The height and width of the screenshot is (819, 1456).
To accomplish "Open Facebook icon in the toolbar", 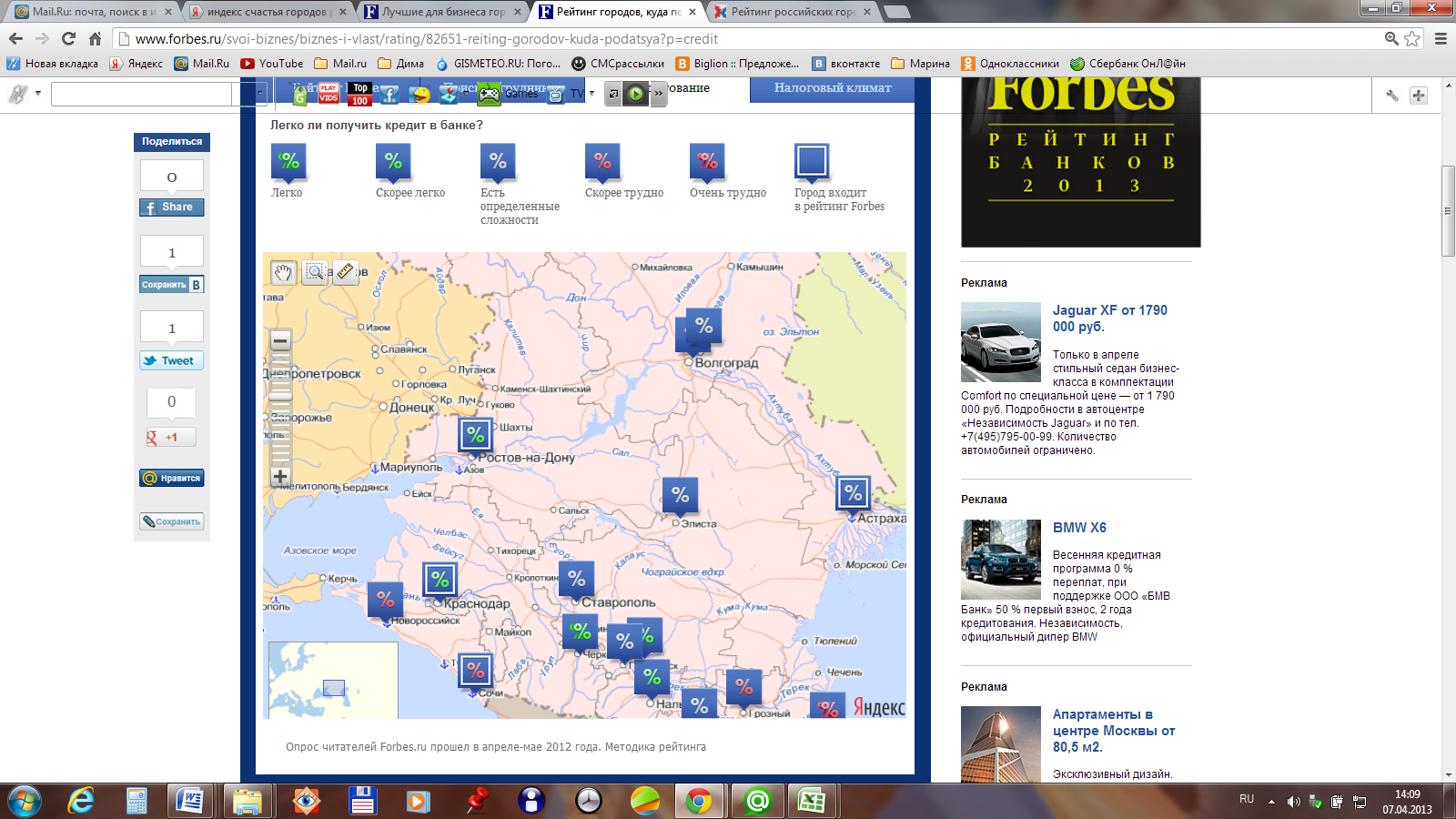I will 389,94.
